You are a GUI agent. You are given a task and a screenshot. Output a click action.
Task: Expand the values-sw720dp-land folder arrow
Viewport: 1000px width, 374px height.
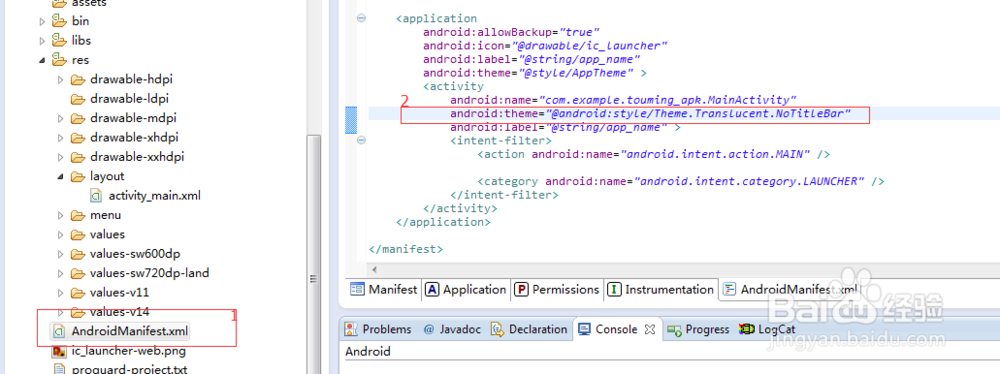coord(61,273)
